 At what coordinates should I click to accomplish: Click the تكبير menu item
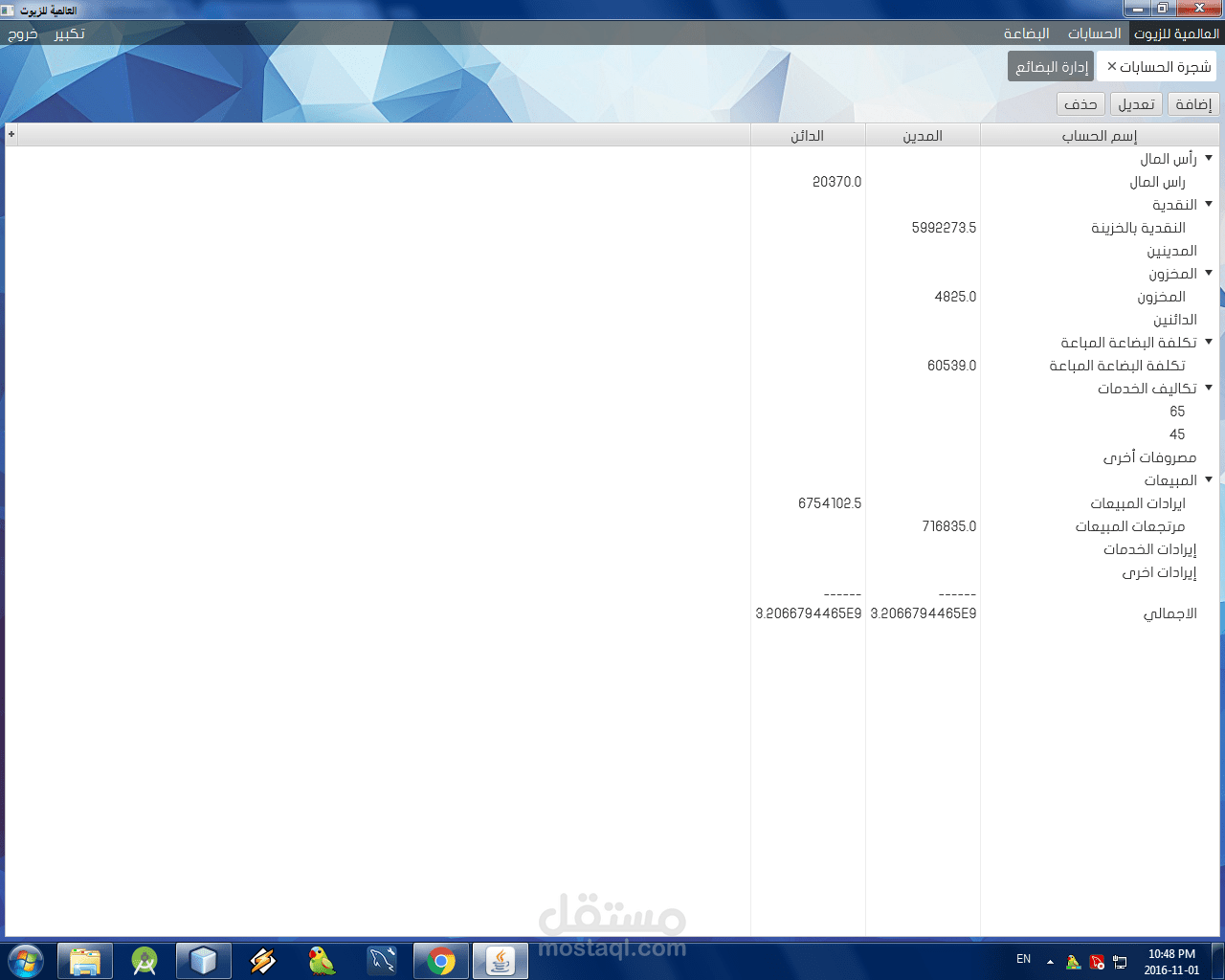[69, 33]
